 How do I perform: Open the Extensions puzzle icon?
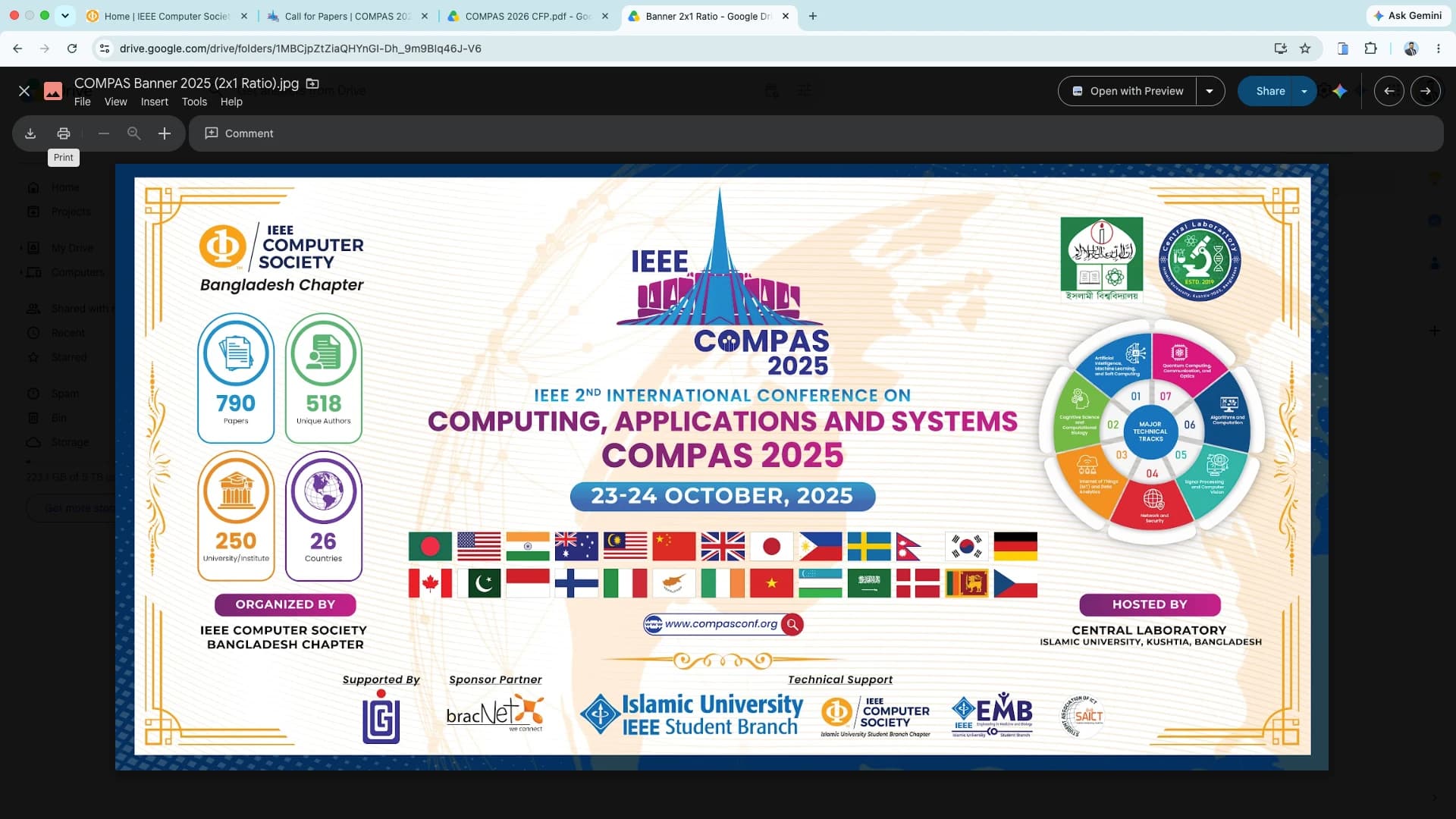click(1370, 49)
